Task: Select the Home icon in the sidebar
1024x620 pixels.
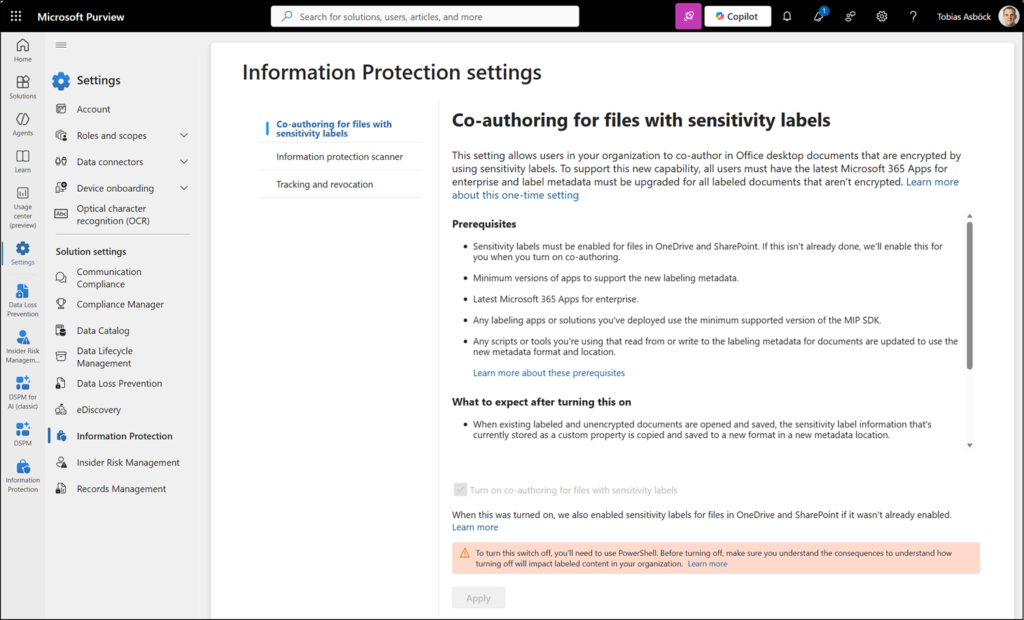Action: click(22, 49)
